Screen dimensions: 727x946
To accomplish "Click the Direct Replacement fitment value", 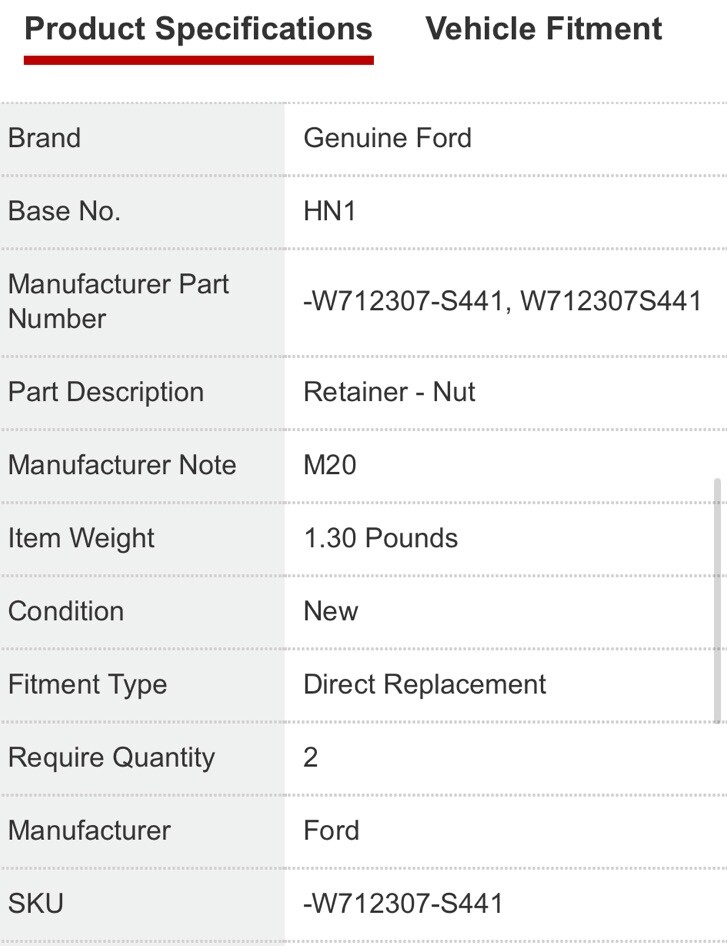I will pos(425,684).
